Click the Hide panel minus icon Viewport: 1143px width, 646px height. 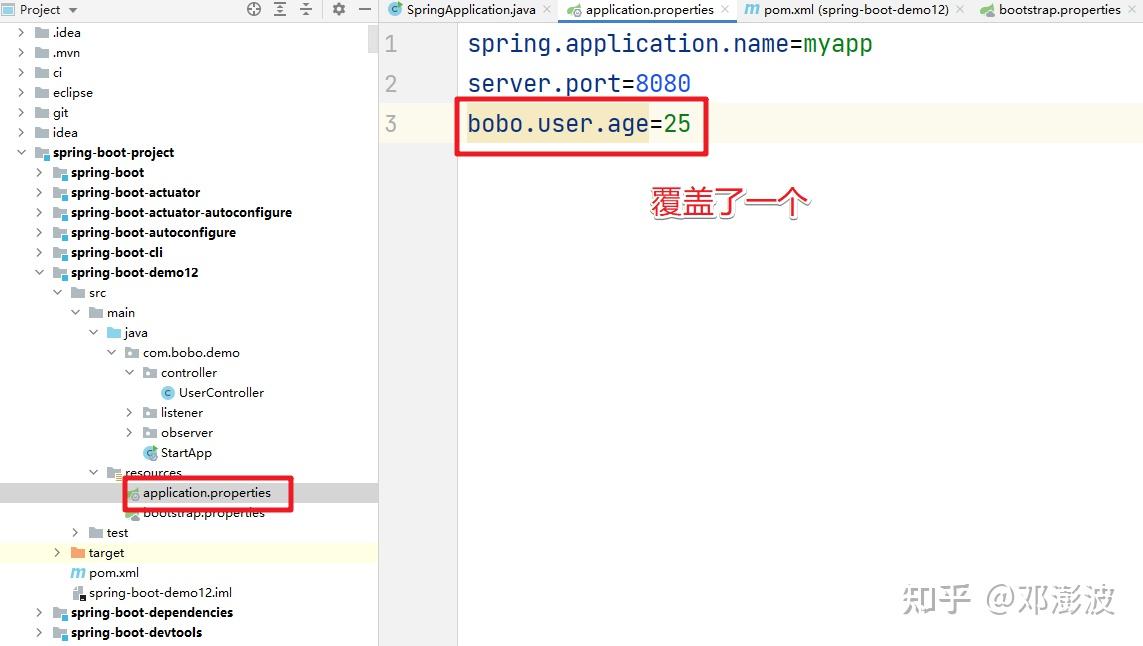(364, 9)
